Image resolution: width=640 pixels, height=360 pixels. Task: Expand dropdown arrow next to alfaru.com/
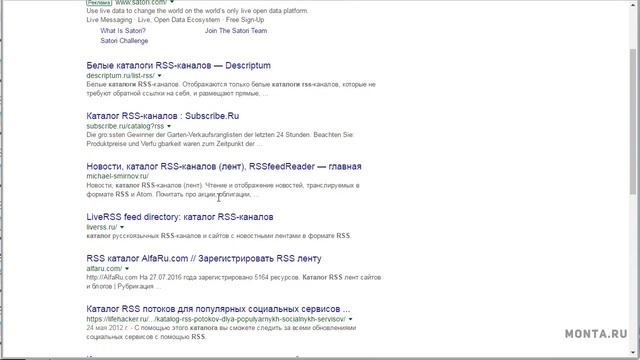coord(127,269)
